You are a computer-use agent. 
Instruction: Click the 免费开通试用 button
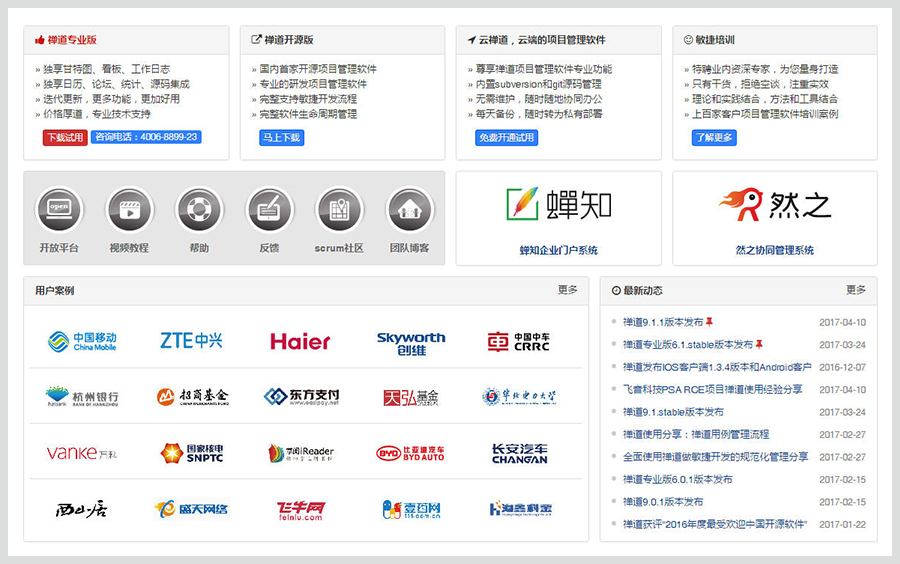point(506,138)
